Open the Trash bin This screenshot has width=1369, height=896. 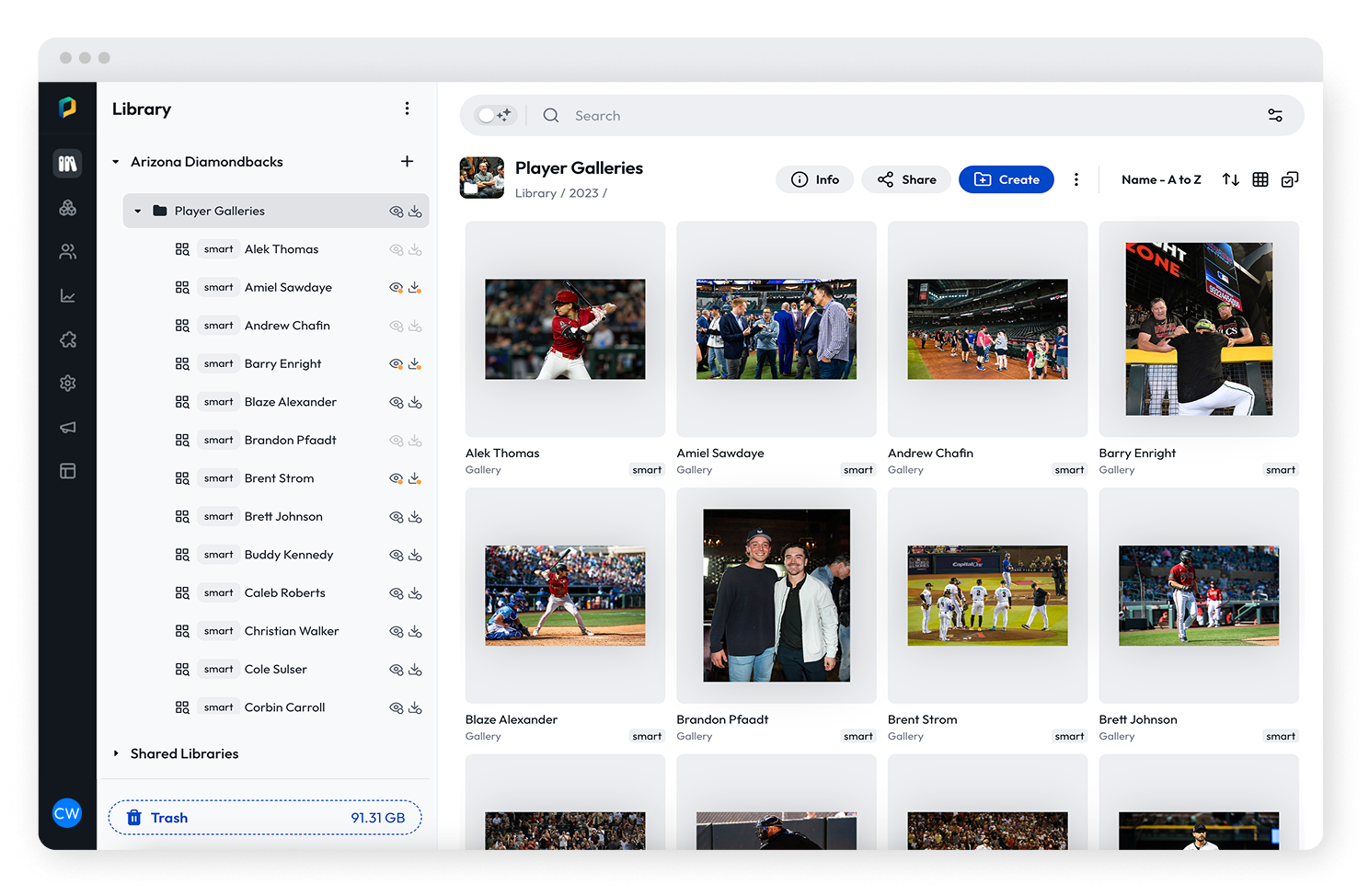[x=265, y=818]
